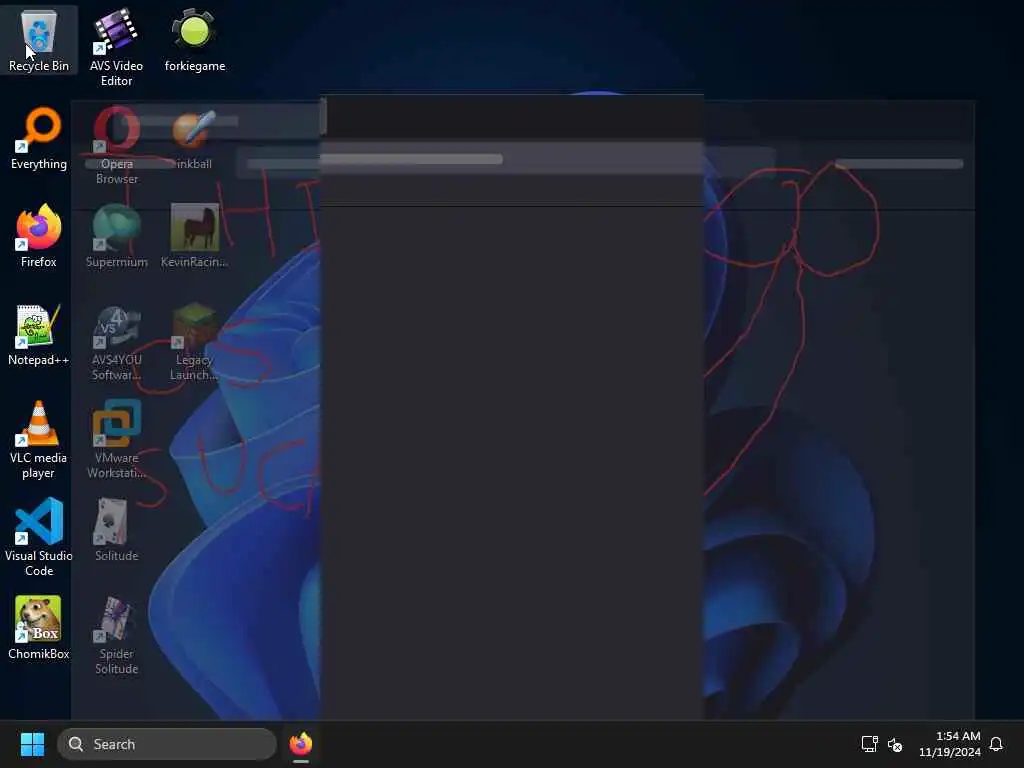
Task: Open the Windows Start menu
Action: point(32,744)
